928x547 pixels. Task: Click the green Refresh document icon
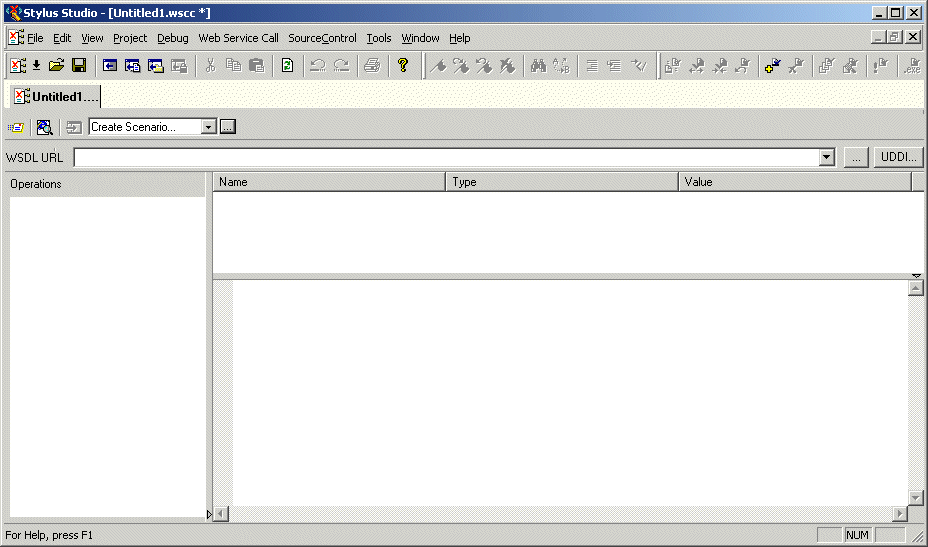coord(287,66)
